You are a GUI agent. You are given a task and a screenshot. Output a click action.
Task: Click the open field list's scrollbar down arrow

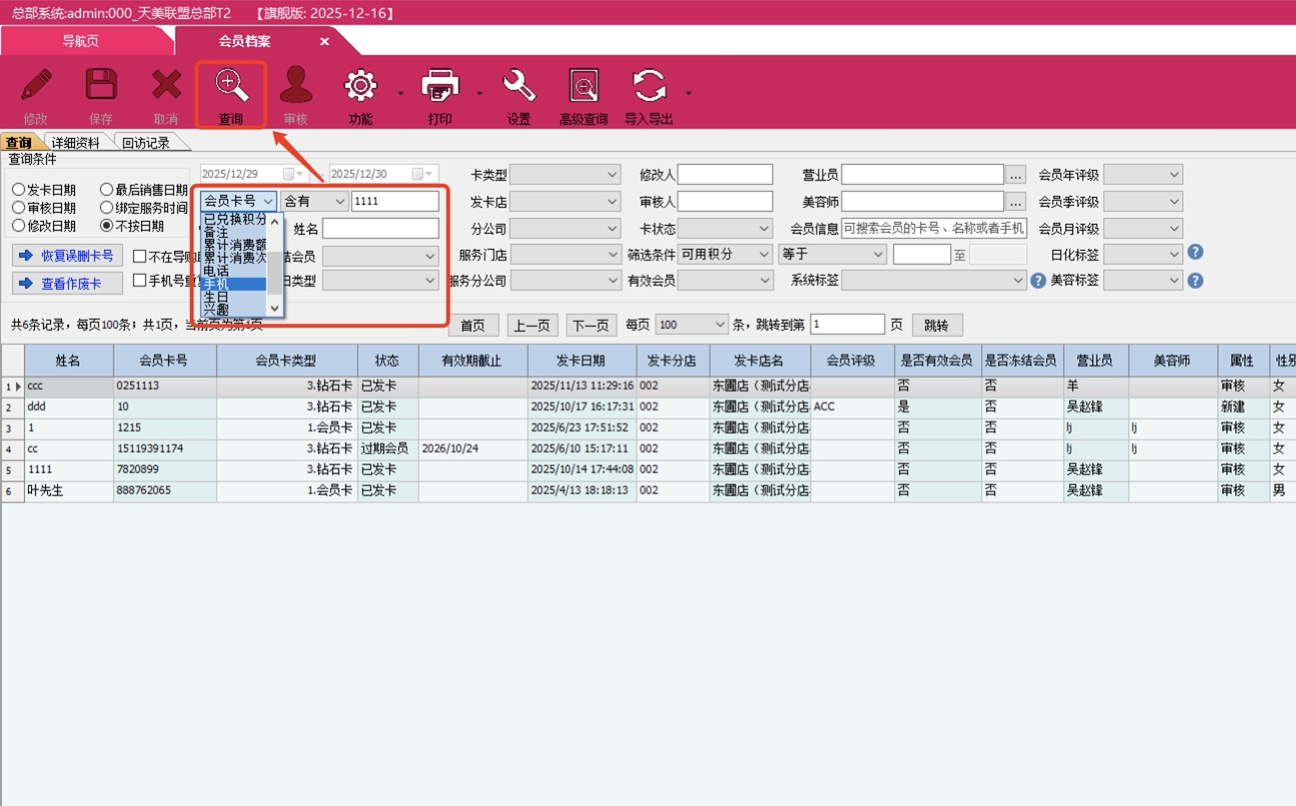(275, 309)
